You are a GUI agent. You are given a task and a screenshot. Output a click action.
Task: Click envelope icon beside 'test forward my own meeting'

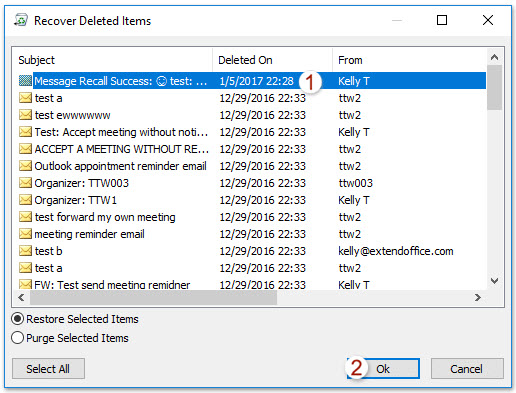click(x=25, y=217)
